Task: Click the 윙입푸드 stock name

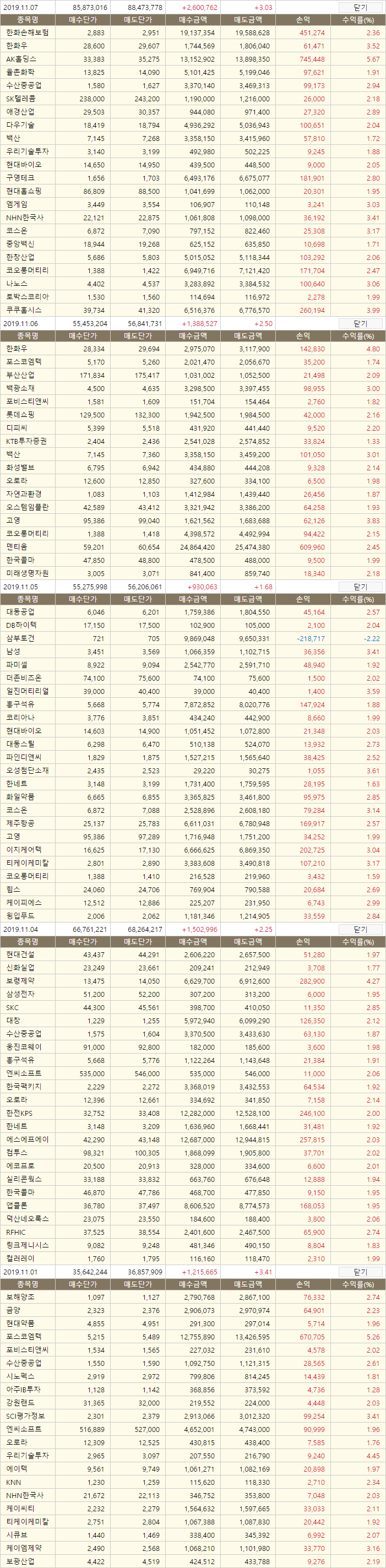Action: coord(20,915)
